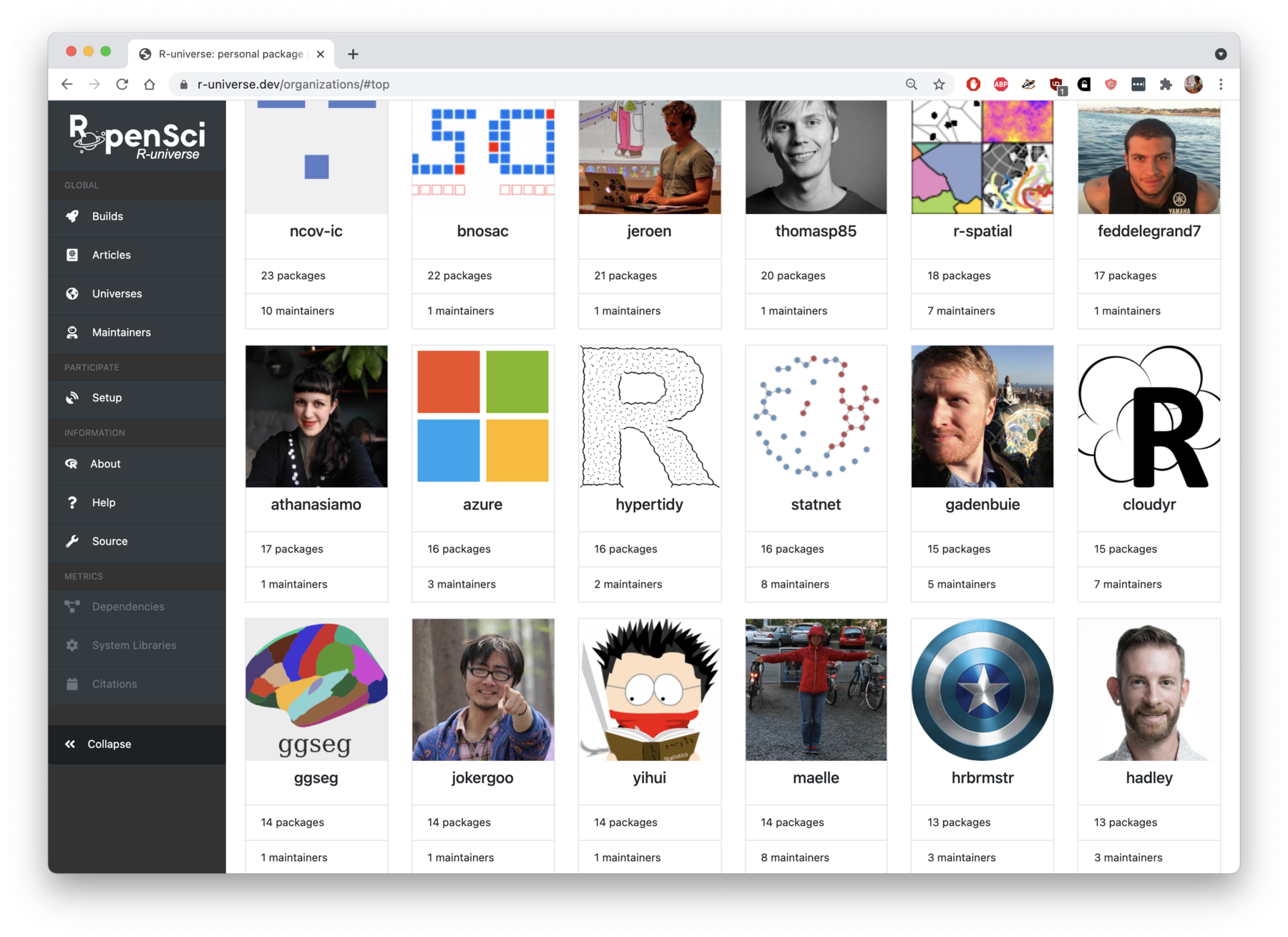Click the Help question mark icon
This screenshot has height=937, width=1288.
click(72, 503)
